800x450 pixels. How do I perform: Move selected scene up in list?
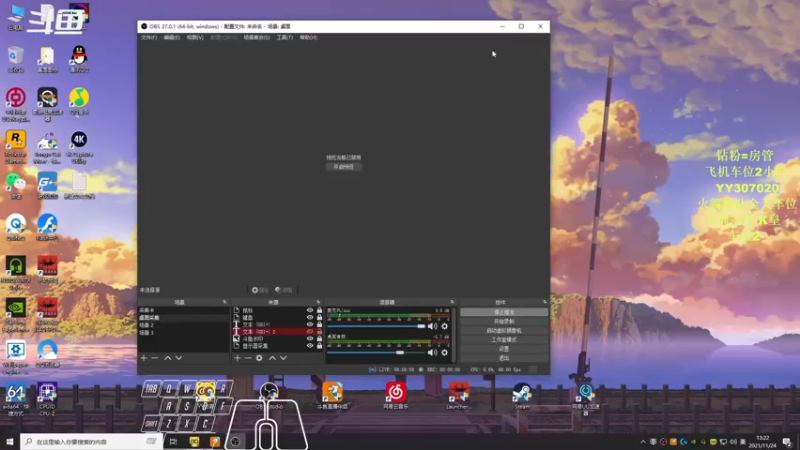(x=167, y=358)
